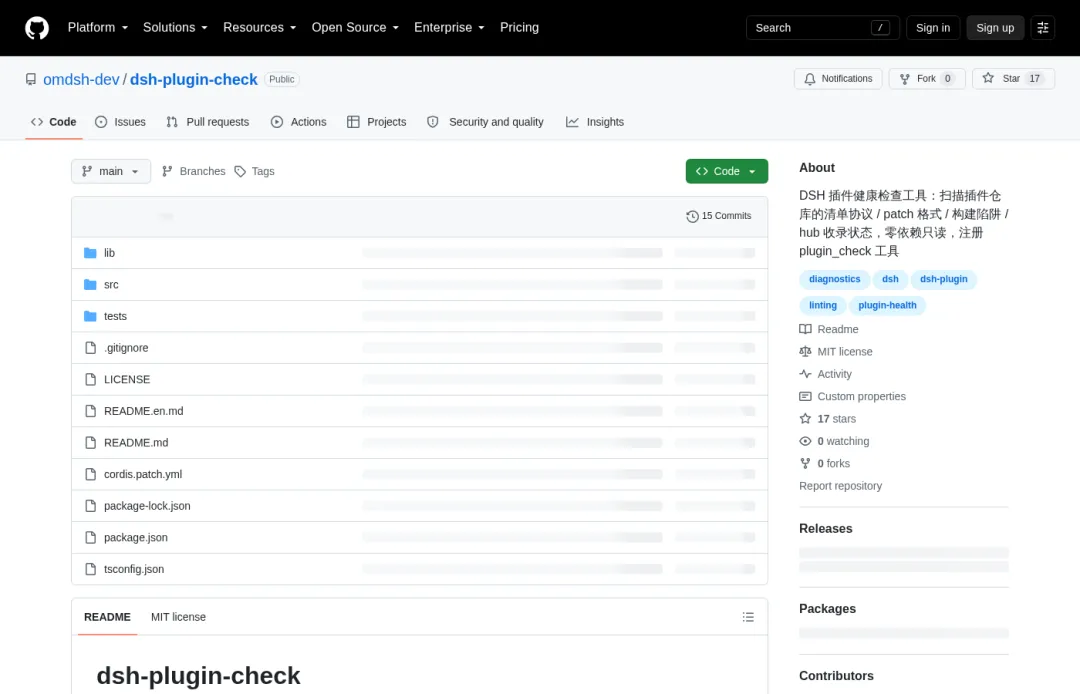Select the Code tab
This screenshot has height=694, width=1080.
(x=54, y=122)
